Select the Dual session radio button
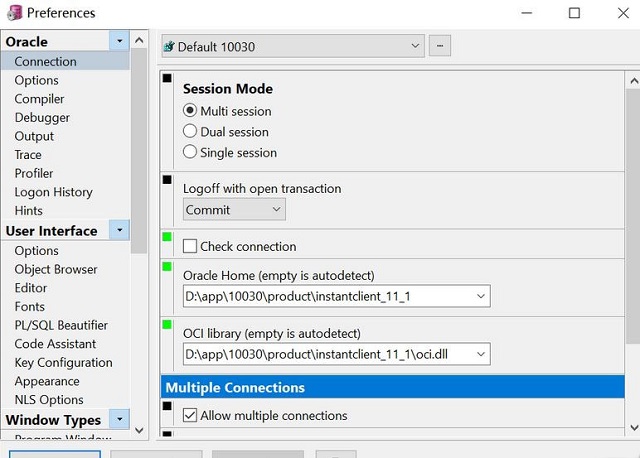 (x=190, y=131)
